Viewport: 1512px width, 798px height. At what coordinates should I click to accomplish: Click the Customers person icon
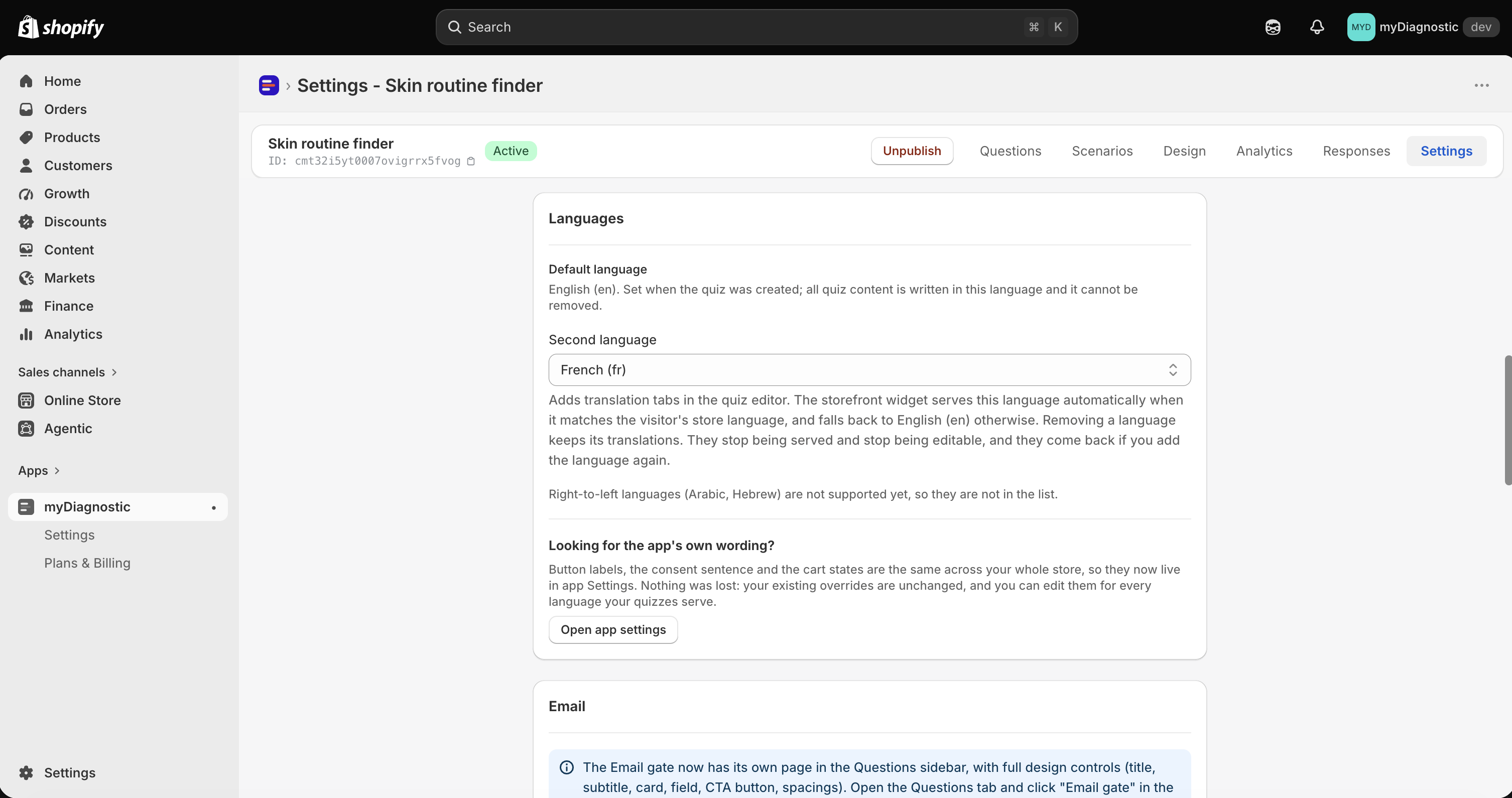[x=26, y=166]
